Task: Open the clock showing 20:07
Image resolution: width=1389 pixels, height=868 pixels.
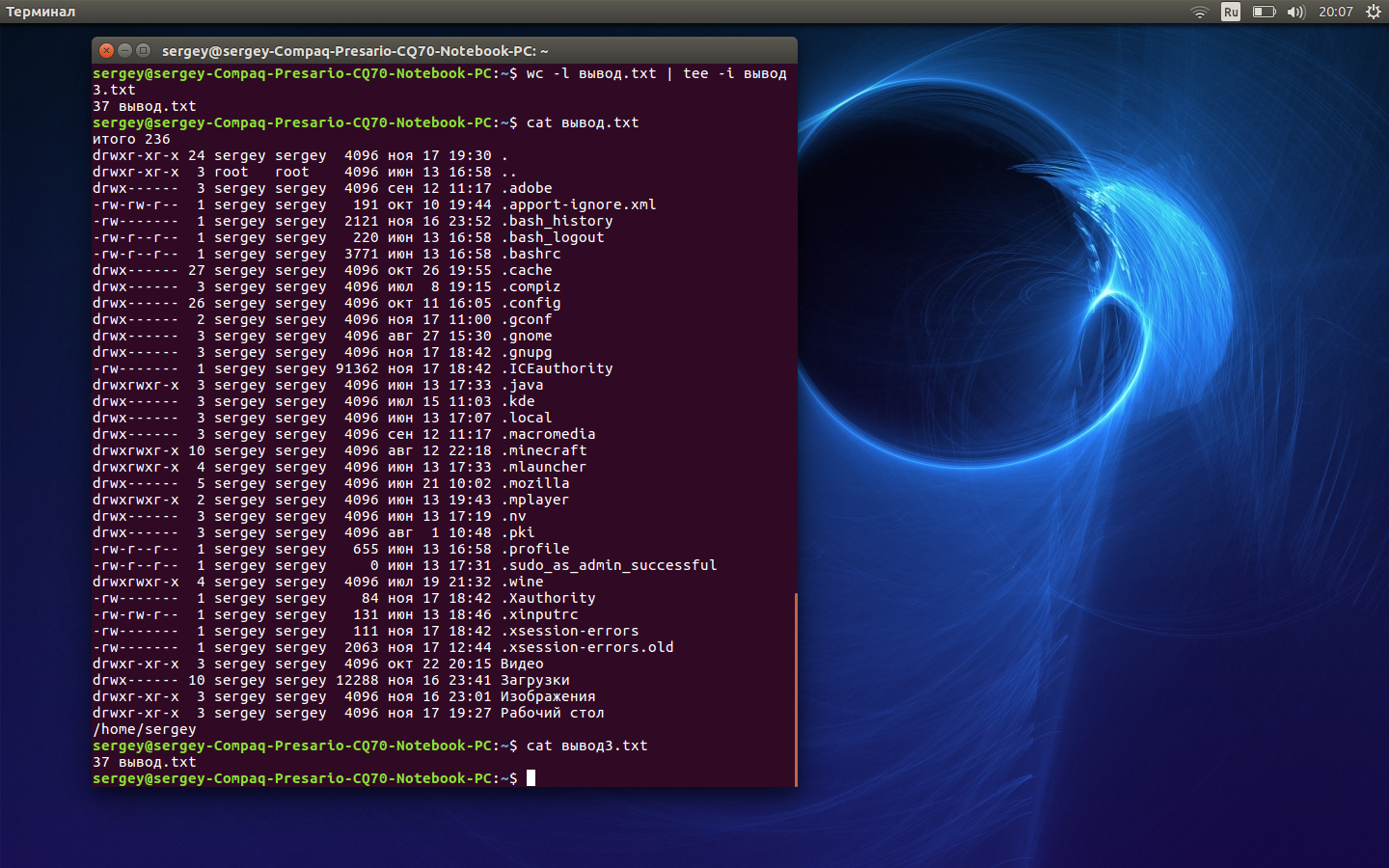Action: (x=1338, y=12)
